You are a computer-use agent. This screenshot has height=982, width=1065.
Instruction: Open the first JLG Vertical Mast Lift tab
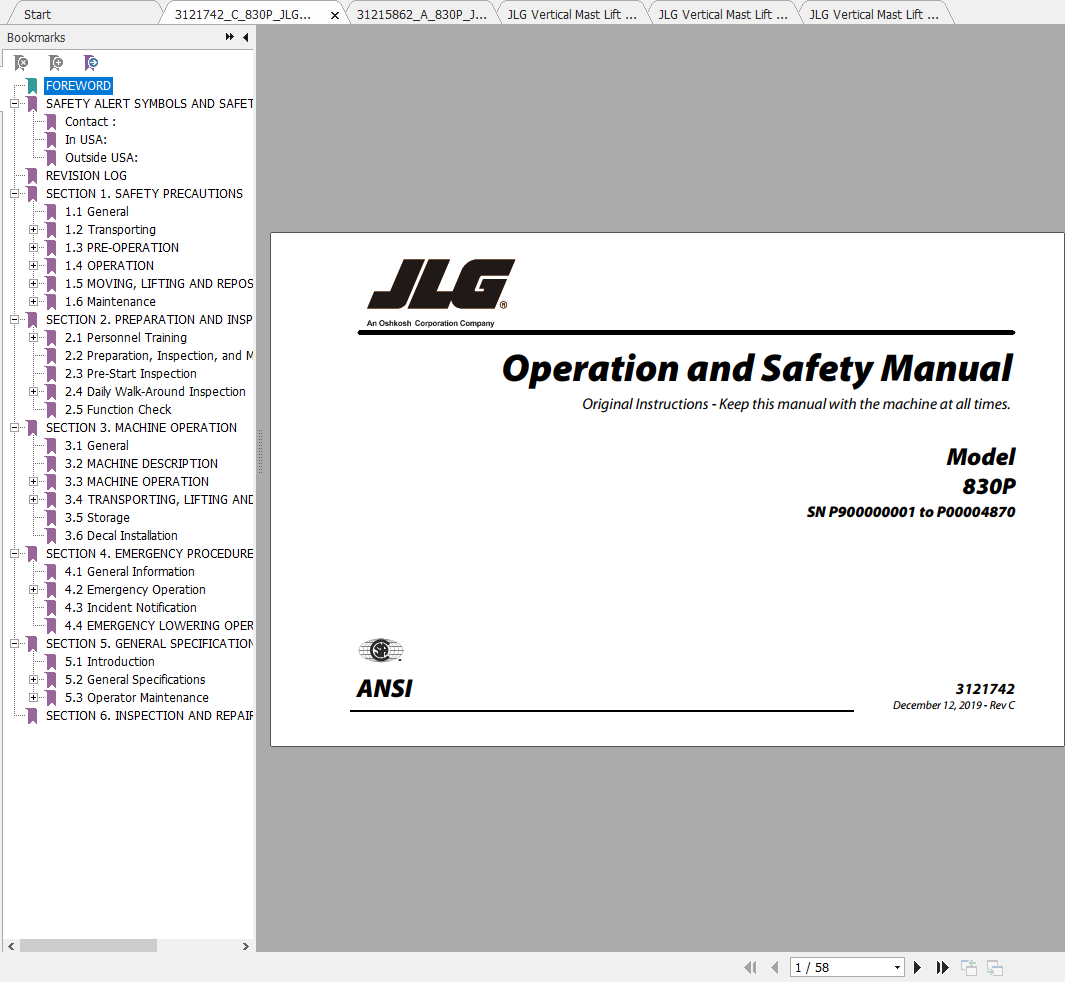point(572,14)
